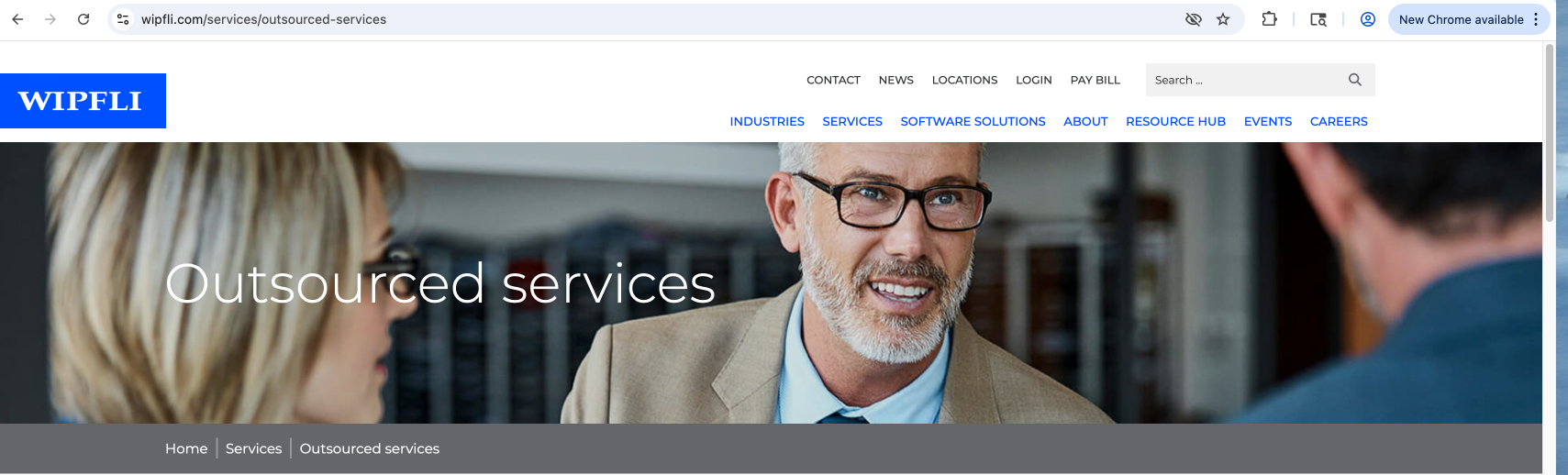This screenshot has height=475, width=1568.
Task: Open the SERVICES navigation menu
Action: (x=852, y=121)
